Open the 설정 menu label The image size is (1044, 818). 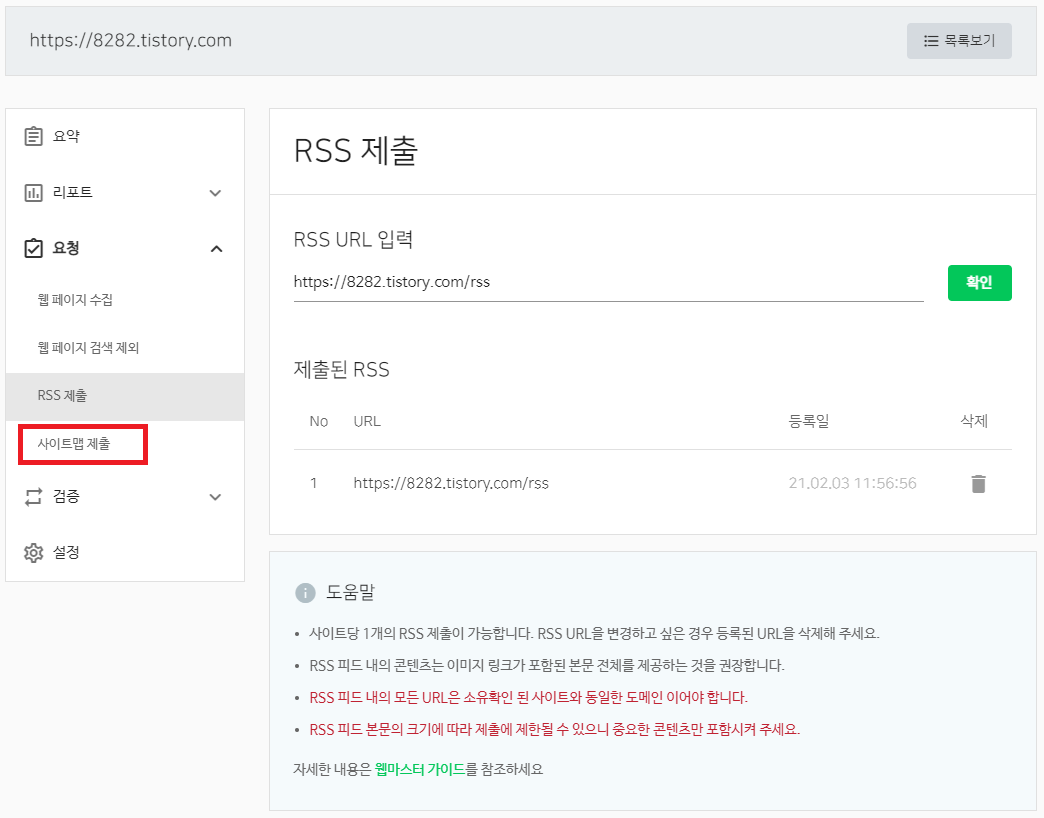tap(66, 552)
